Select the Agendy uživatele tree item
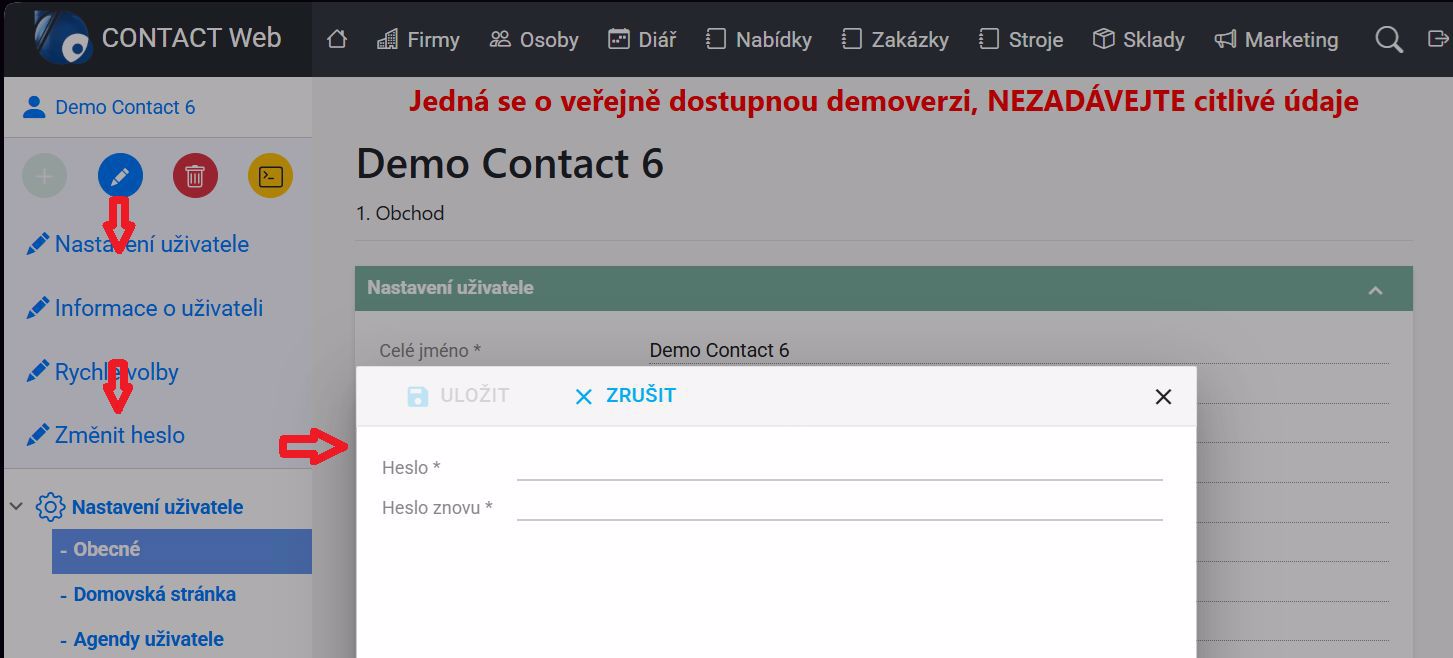Screen dimensions: 1453x658 coord(148,639)
